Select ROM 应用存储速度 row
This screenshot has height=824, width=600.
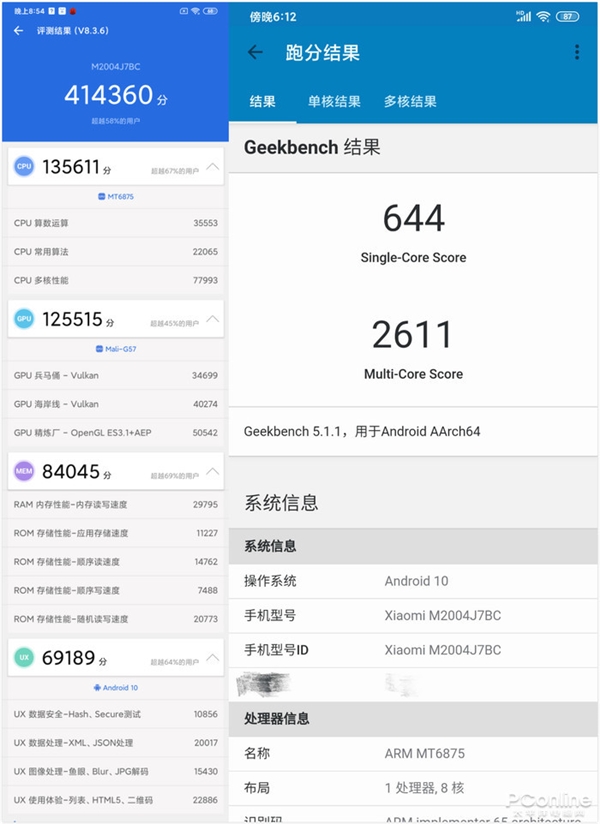point(116,533)
